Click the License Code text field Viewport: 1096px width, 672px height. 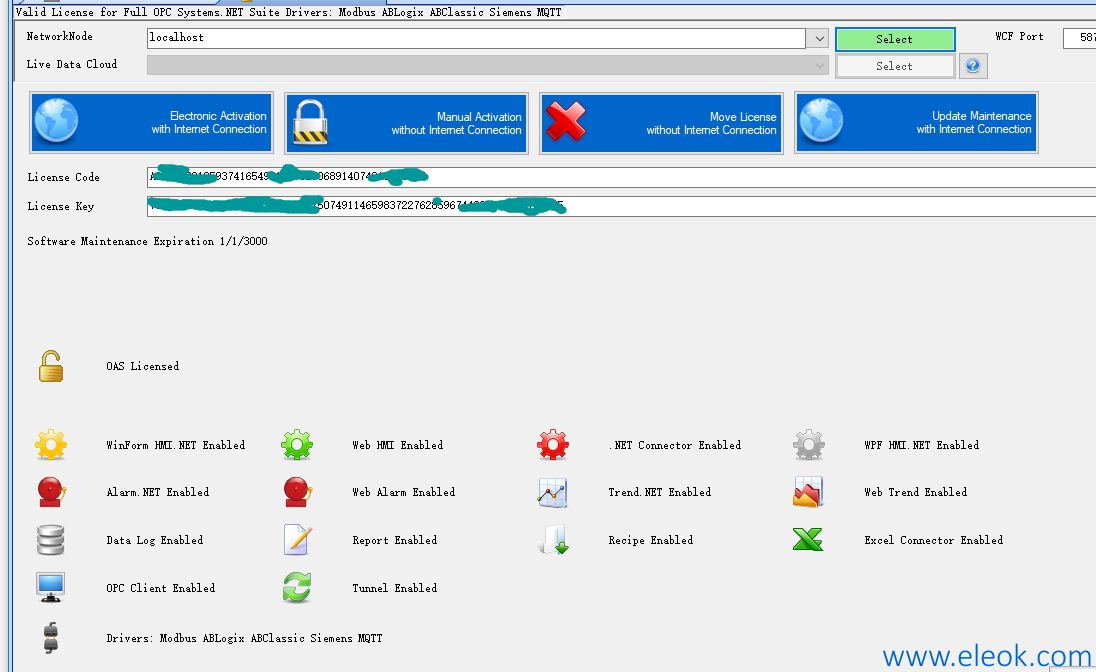pos(621,177)
